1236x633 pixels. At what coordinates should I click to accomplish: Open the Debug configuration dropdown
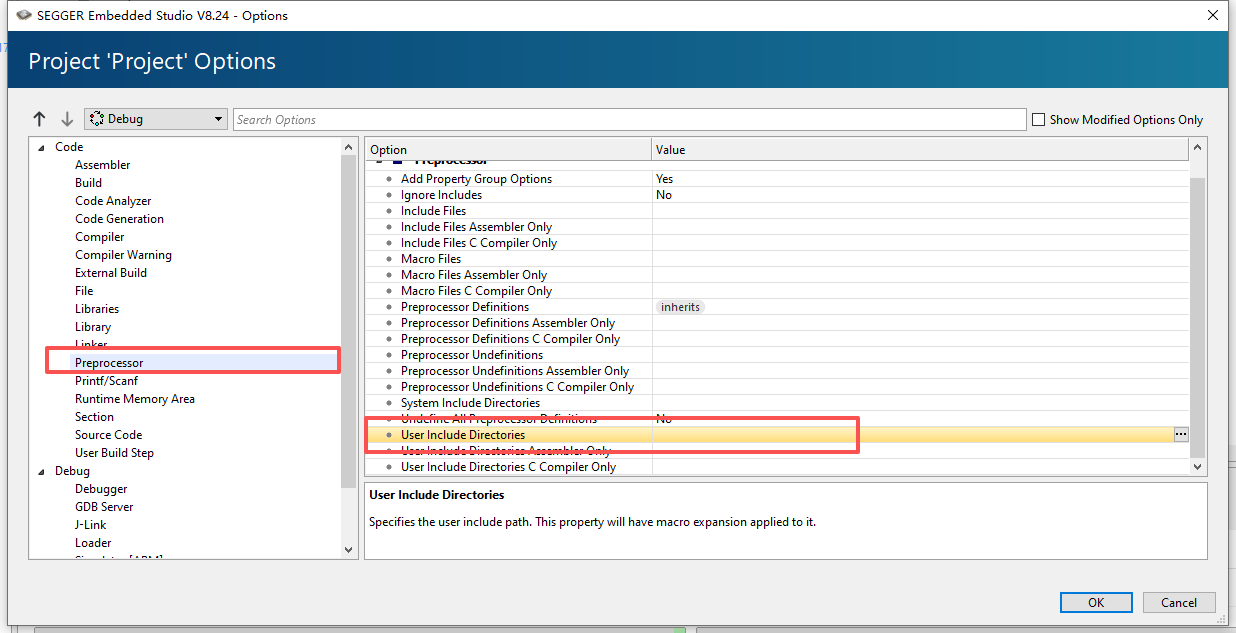[x=156, y=119]
